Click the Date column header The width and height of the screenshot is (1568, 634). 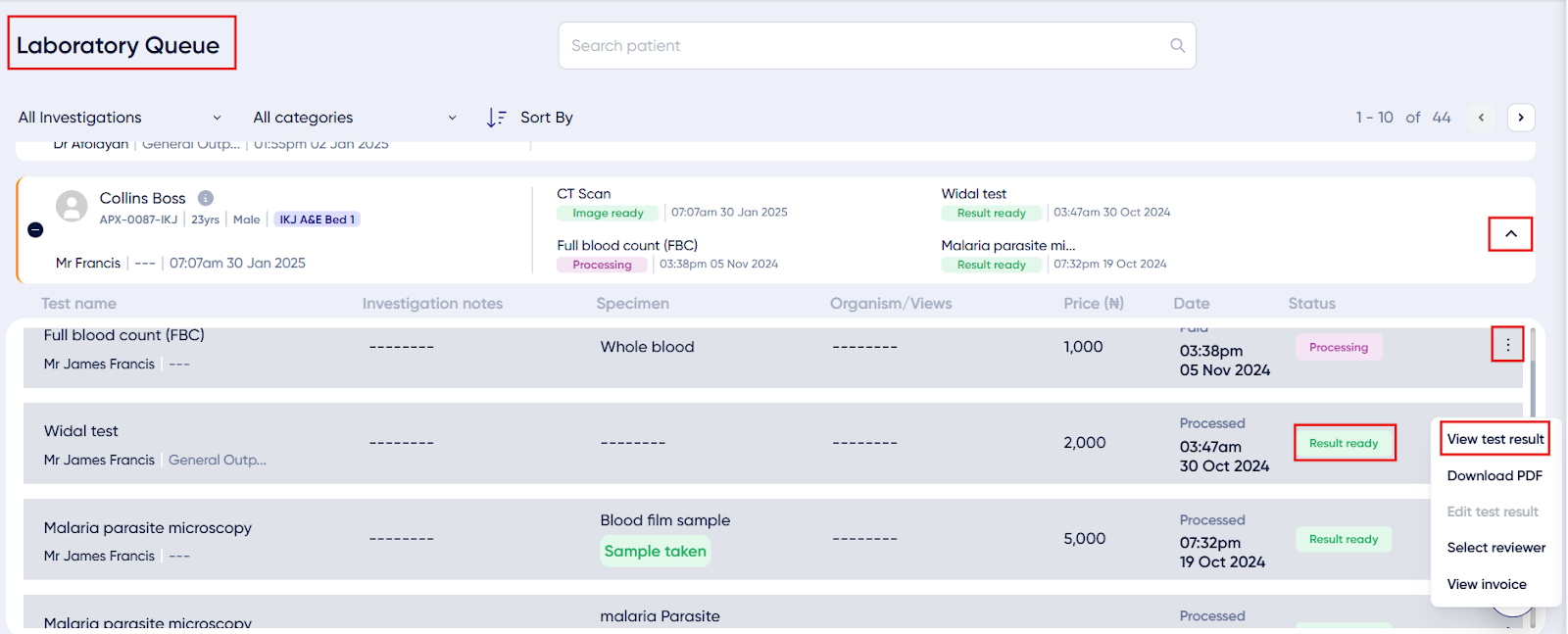pyautogui.click(x=1192, y=304)
